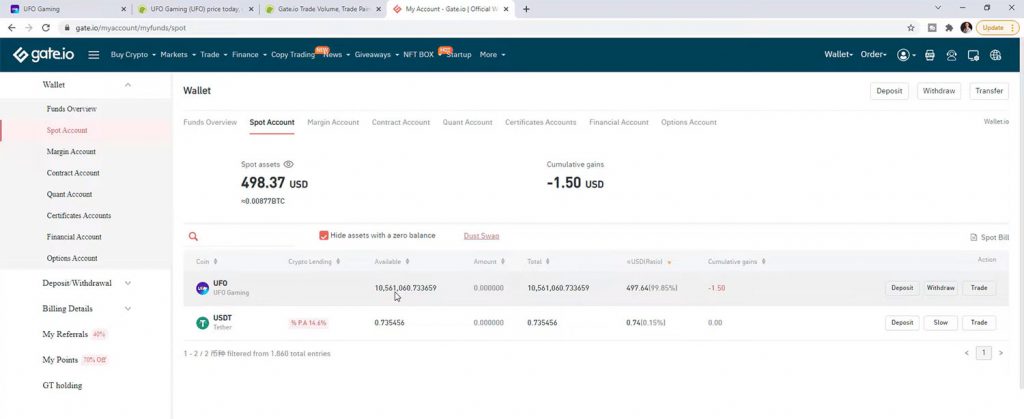The width and height of the screenshot is (1024, 419).
Task: Click the Chrome profile avatar
Action: click(x=966, y=28)
